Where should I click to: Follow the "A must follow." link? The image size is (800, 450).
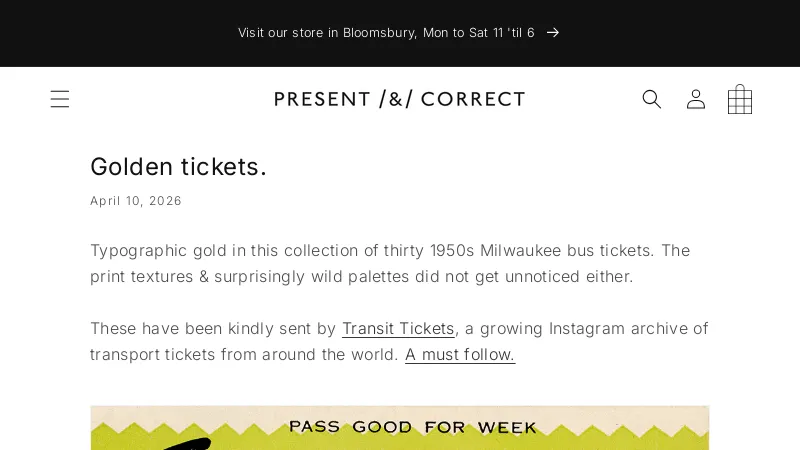point(460,354)
